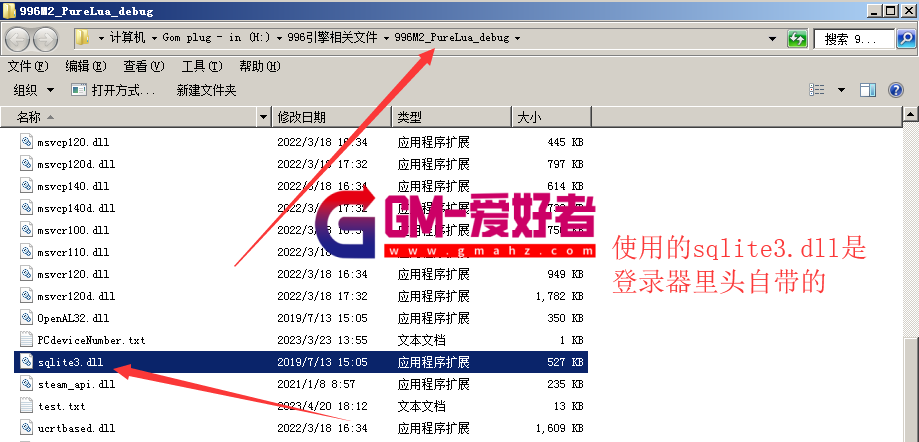The image size is (919, 442).
Task: Sort by the 修改日期 column header
Action: (x=332, y=117)
